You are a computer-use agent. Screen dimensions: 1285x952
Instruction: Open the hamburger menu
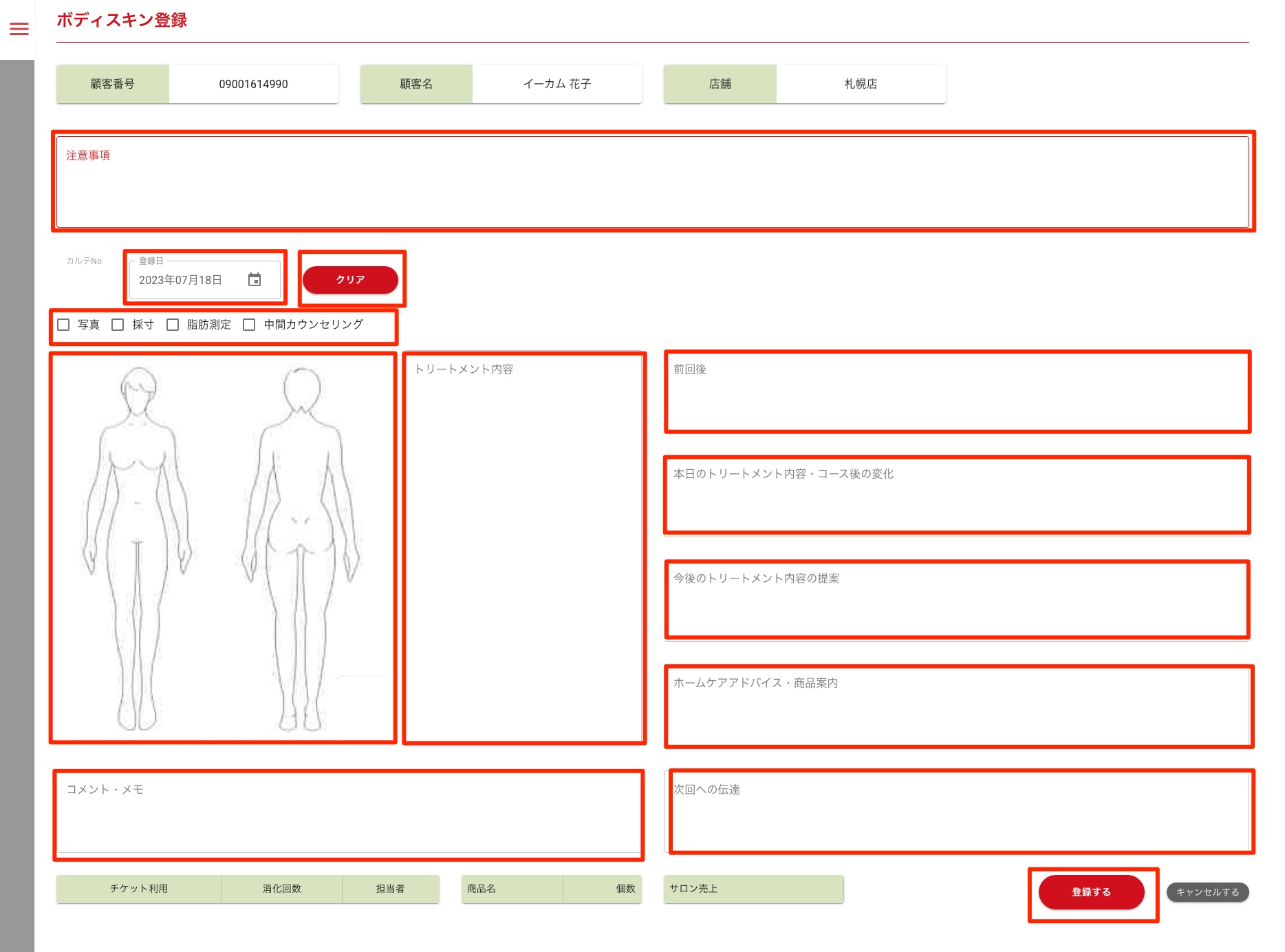click(x=19, y=29)
